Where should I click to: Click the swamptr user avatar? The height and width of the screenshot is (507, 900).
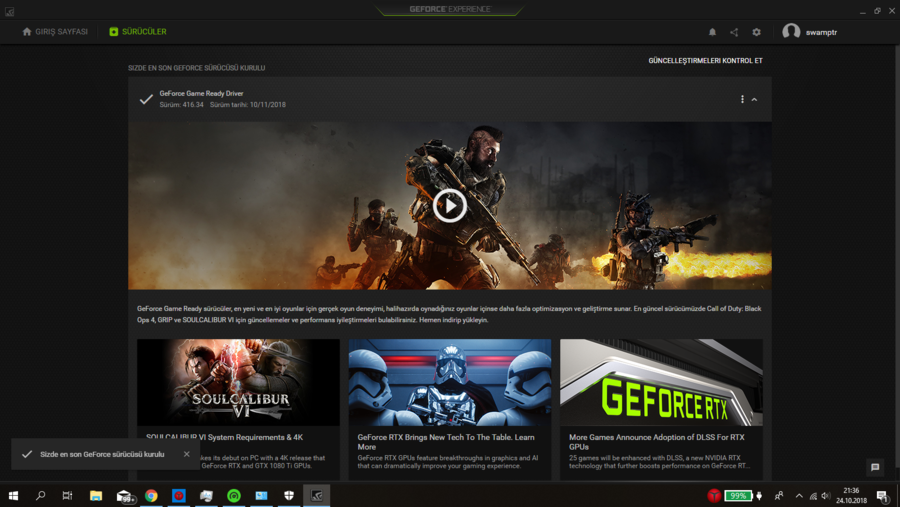tap(791, 32)
